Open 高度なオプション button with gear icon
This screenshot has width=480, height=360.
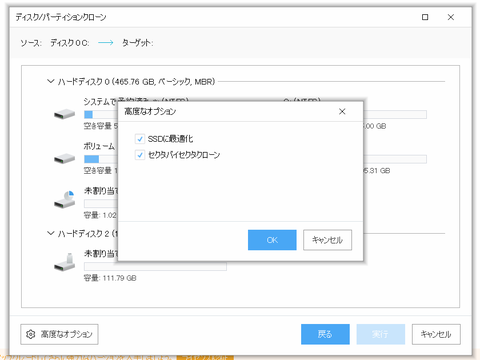pos(59,334)
